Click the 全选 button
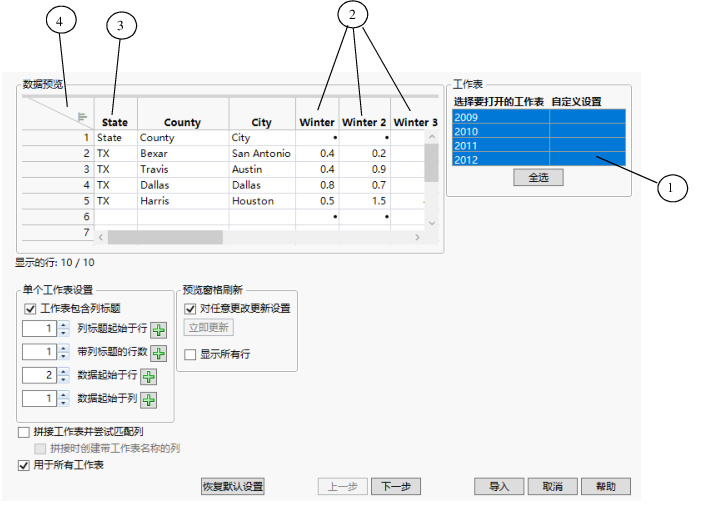This screenshot has height=506, width=710. [538, 178]
